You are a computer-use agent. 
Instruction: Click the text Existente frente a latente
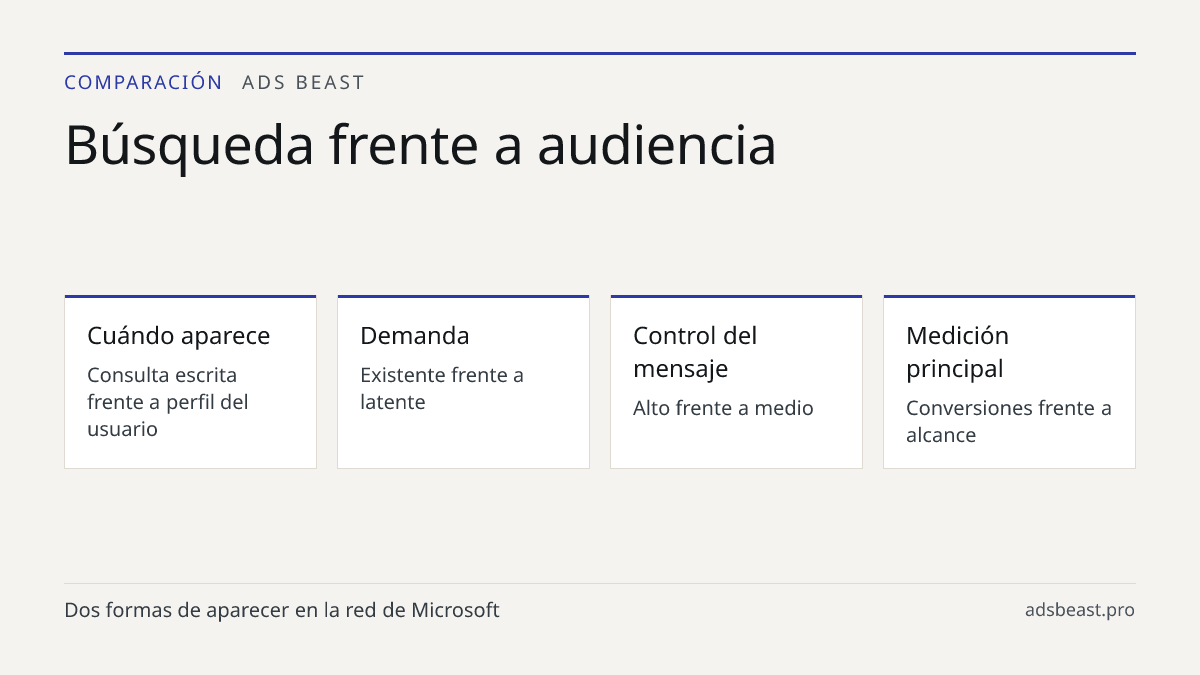point(442,388)
